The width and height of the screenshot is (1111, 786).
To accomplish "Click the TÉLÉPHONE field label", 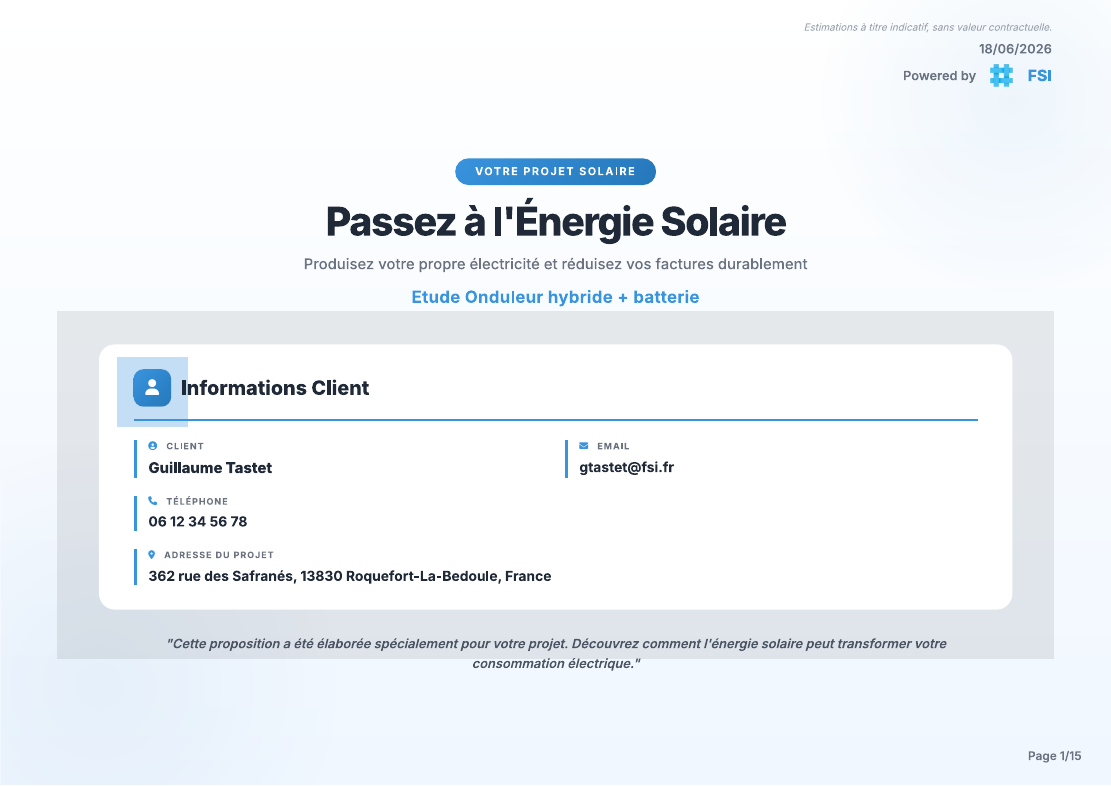I will pyautogui.click(x=197, y=501).
